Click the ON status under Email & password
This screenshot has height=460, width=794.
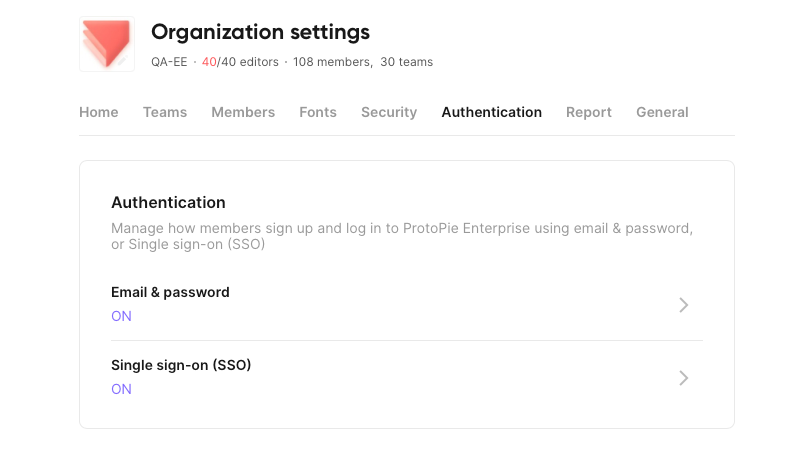coord(122,316)
